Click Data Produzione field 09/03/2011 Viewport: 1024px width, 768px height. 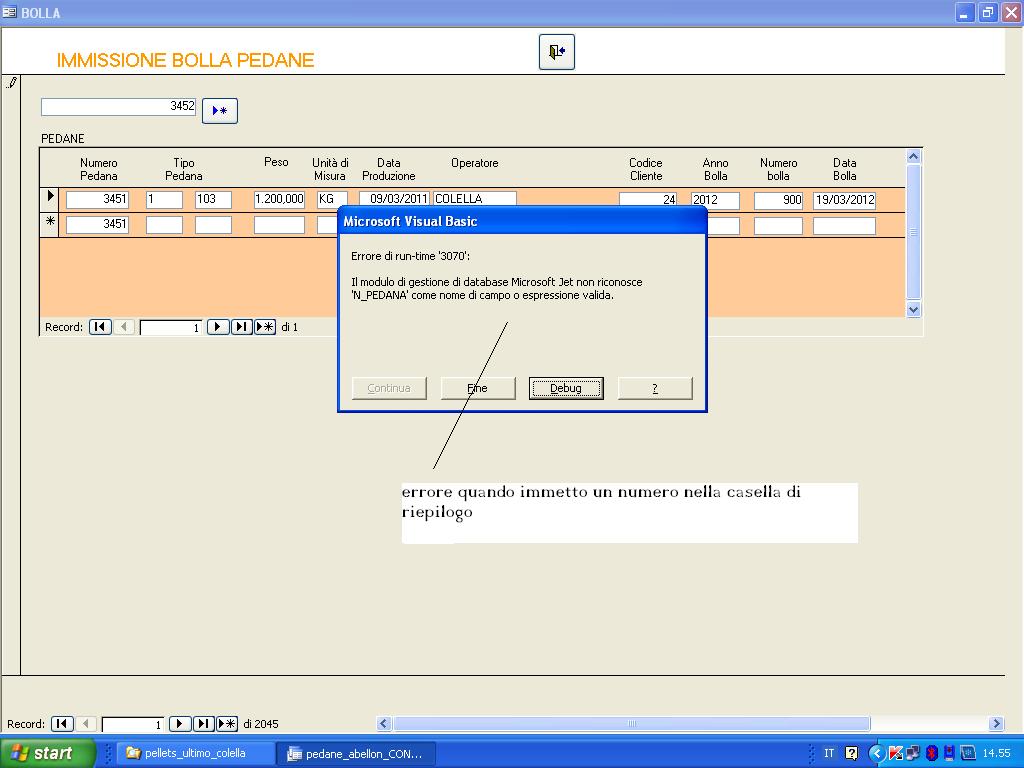coord(394,199)
